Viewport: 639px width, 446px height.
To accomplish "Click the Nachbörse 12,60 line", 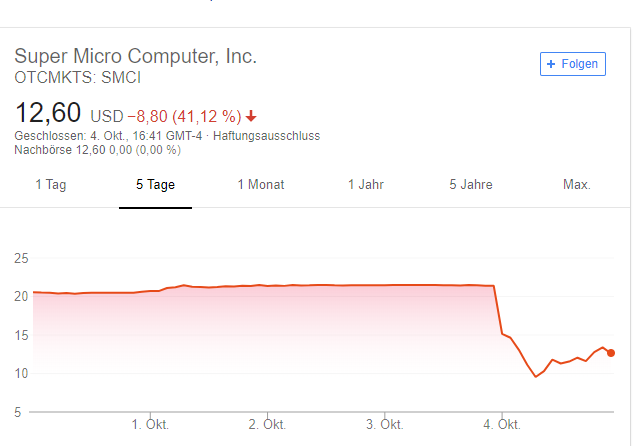I will [97, 150].
